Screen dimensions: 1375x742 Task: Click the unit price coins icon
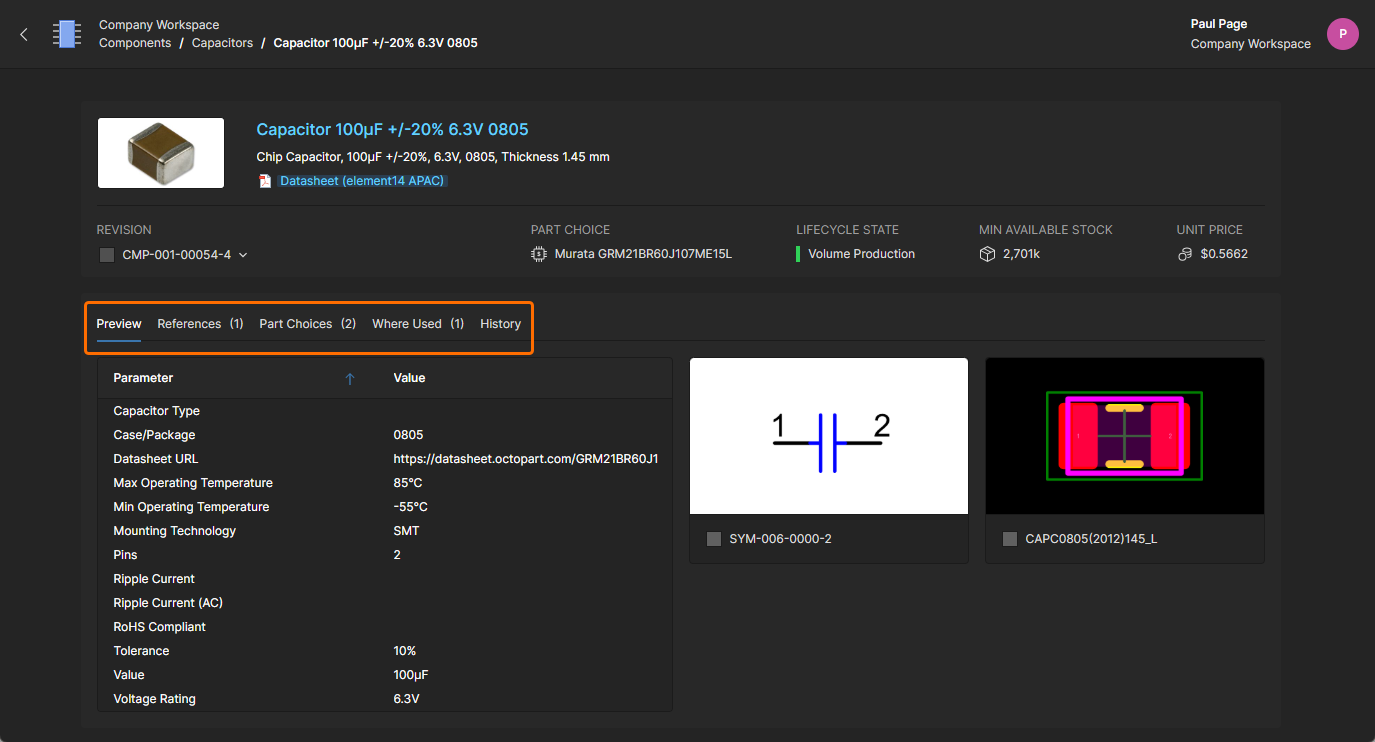1185,254
